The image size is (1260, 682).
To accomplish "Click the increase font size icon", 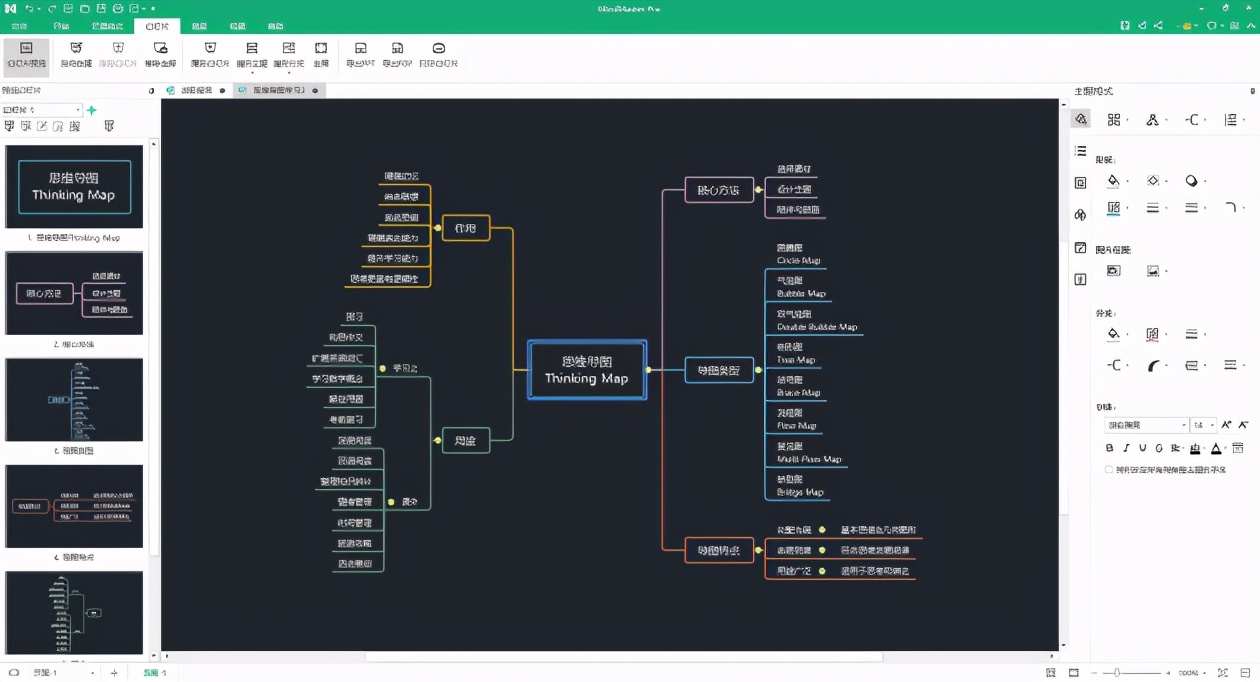I will point(1227,425).
